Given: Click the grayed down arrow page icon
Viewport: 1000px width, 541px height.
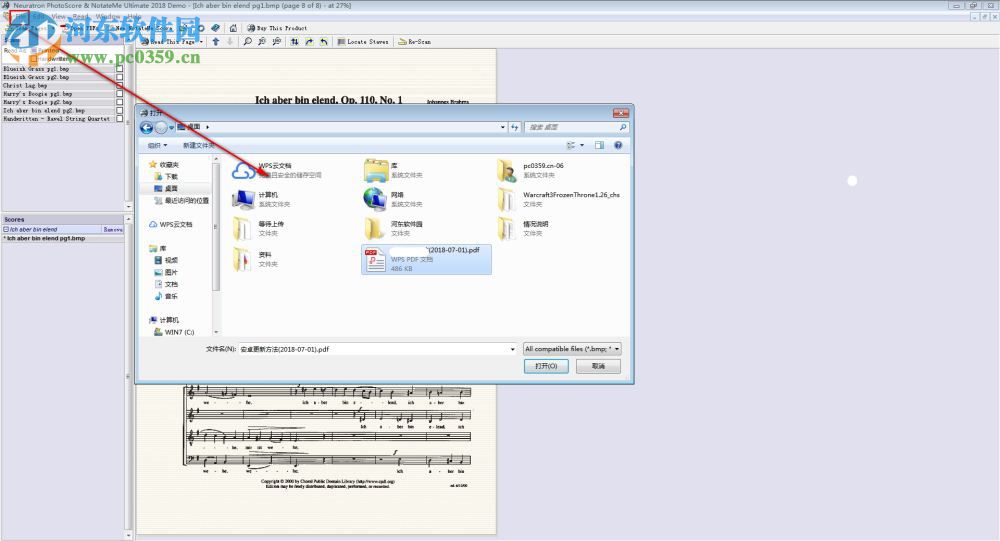Looking at the screenshot, I should (x=230, y=41).
